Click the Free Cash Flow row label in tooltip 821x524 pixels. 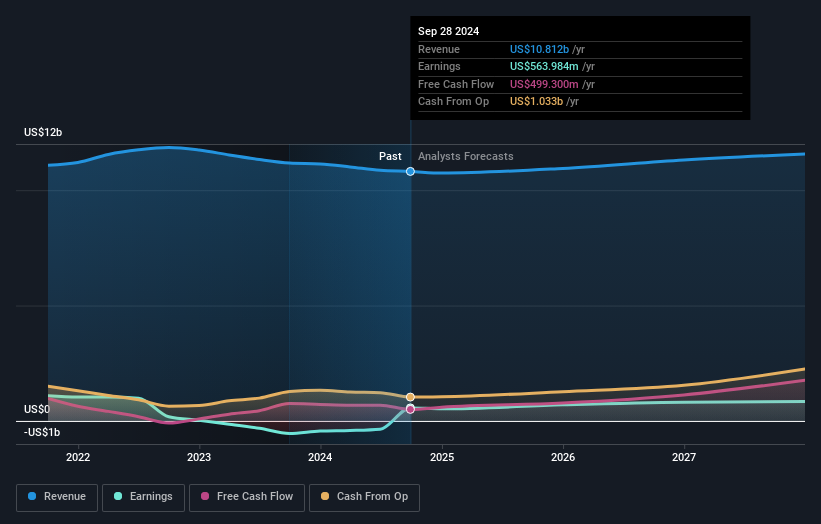[x=456, y=84]
